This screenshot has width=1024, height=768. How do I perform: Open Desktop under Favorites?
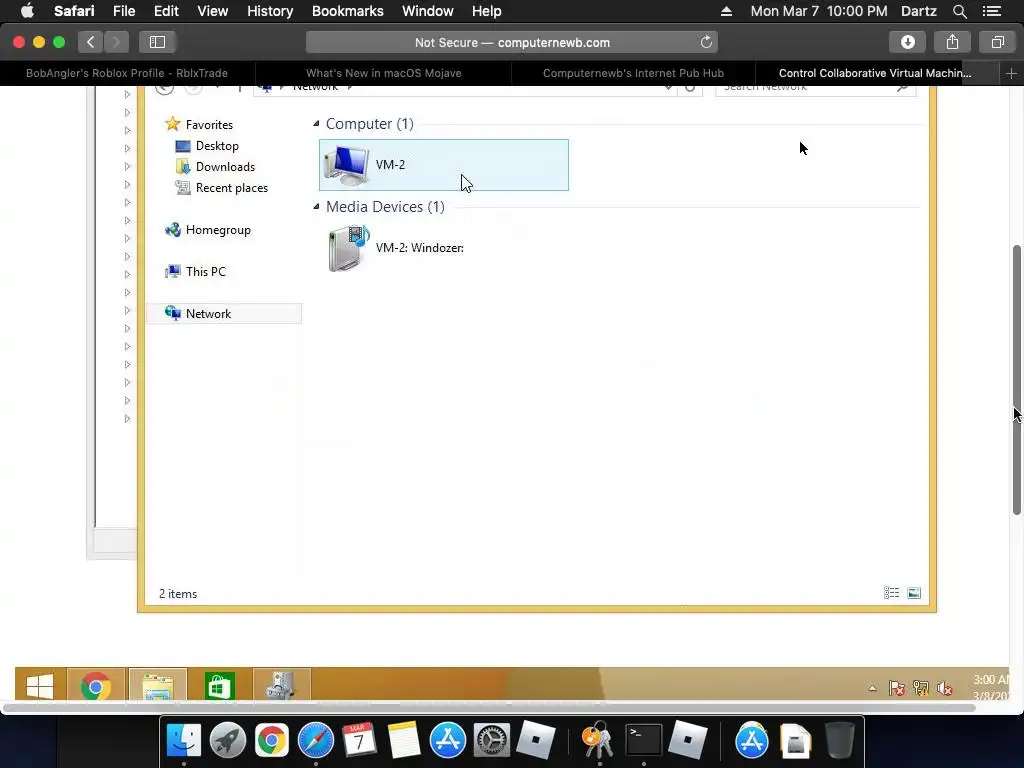[x=207, y=146]
